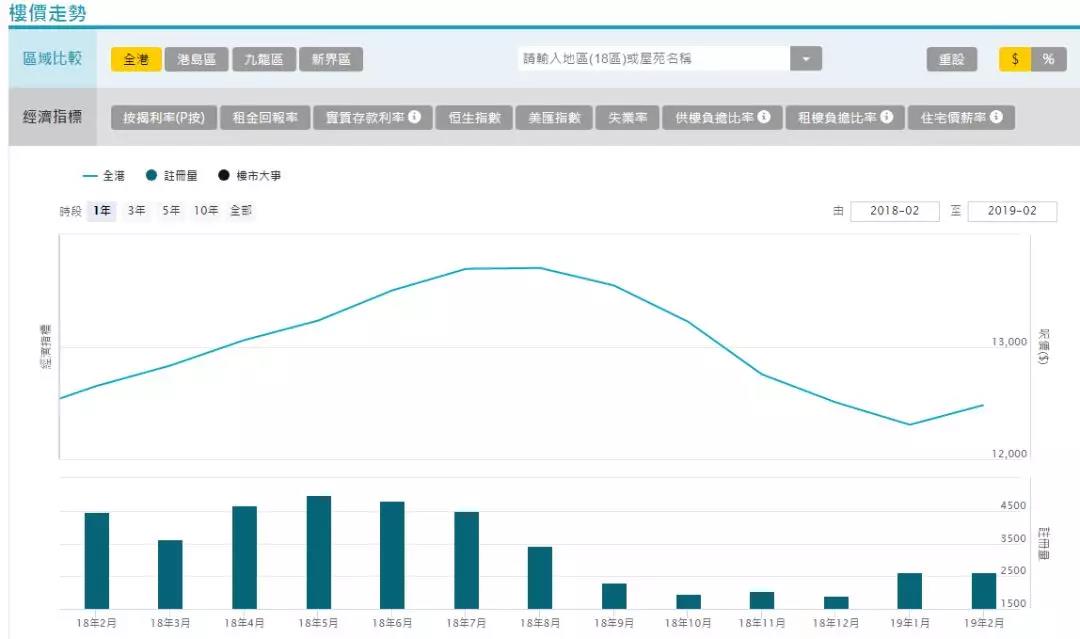Viewport: 1080px width, 639px height.
Task: Toggle 全港 line series in legend
Action: pos(104,176)
